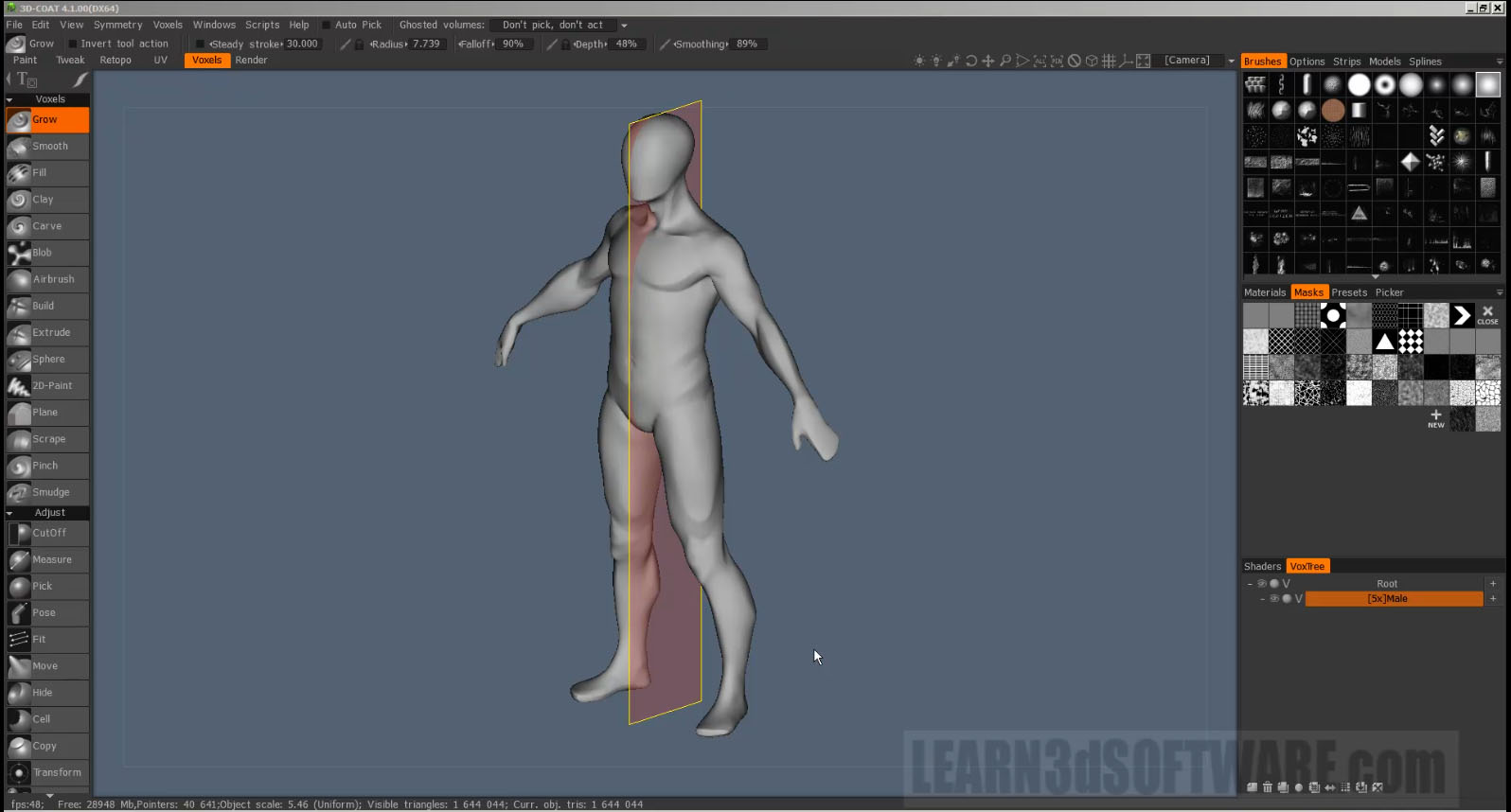Activate the Extrude tool
Viewport: 1511px width, 812px height.
pyautogui.click(x=47, y=332)
